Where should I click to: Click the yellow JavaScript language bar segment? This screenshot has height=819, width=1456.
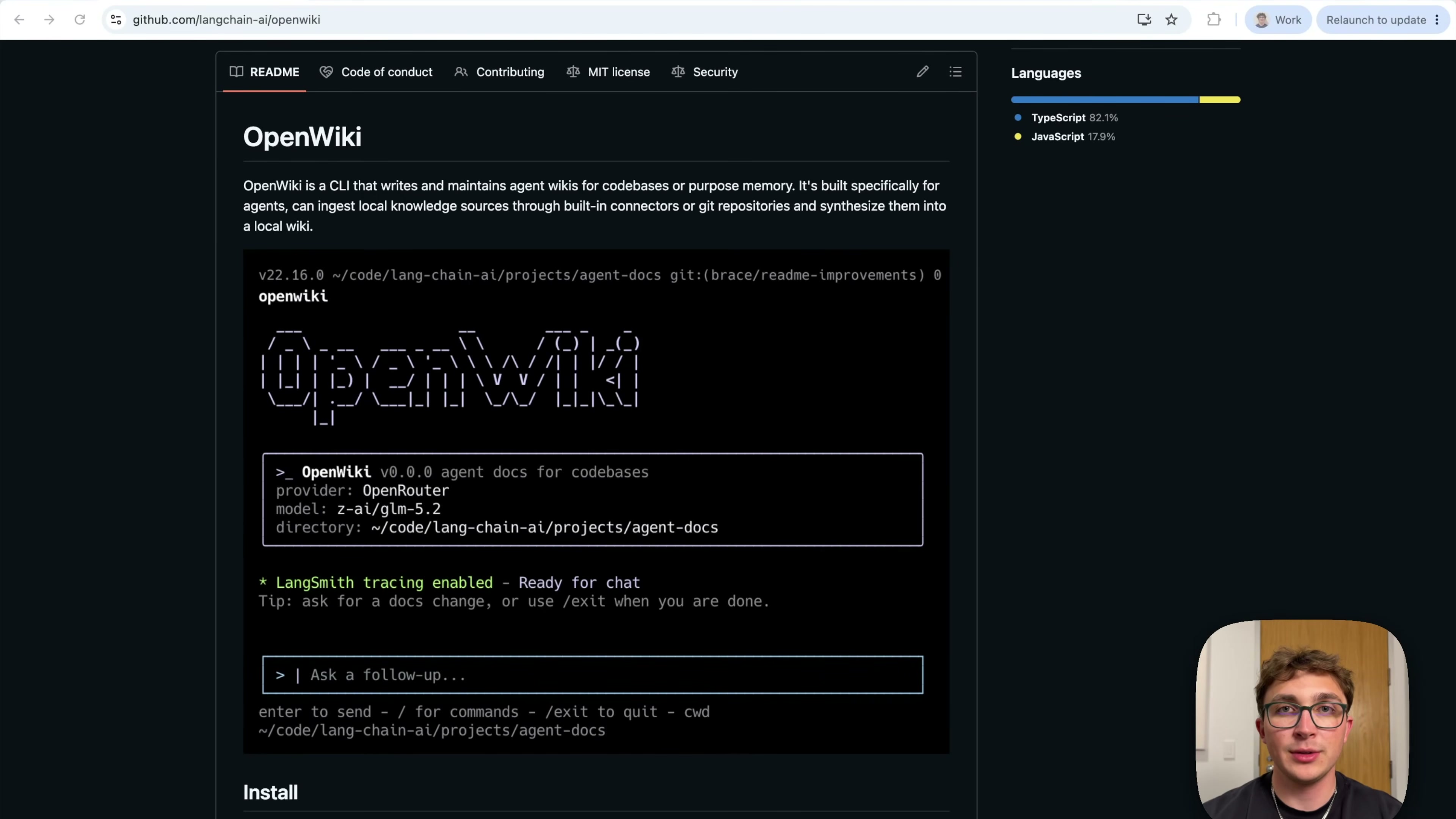(1220, 99)
